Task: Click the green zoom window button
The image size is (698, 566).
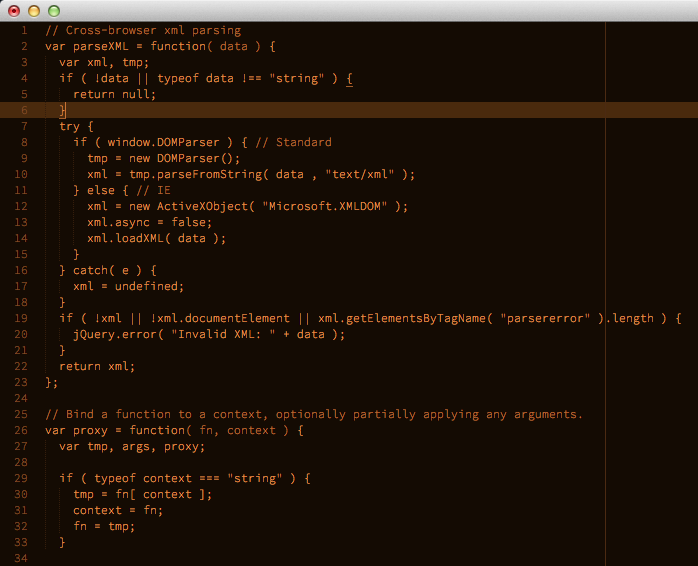Action: 54,11
